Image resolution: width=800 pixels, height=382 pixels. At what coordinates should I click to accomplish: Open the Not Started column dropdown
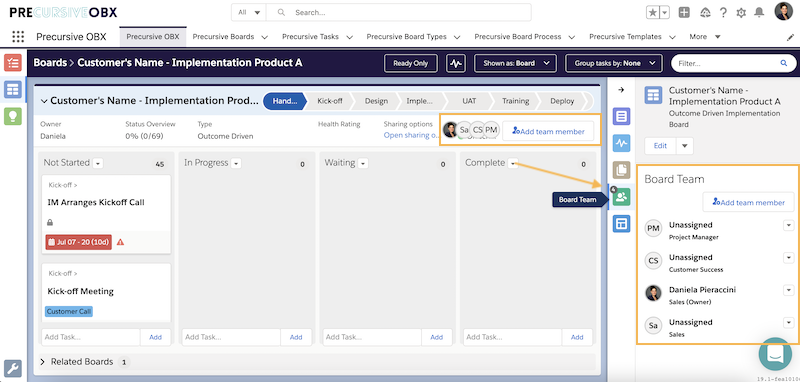[98, 163]
